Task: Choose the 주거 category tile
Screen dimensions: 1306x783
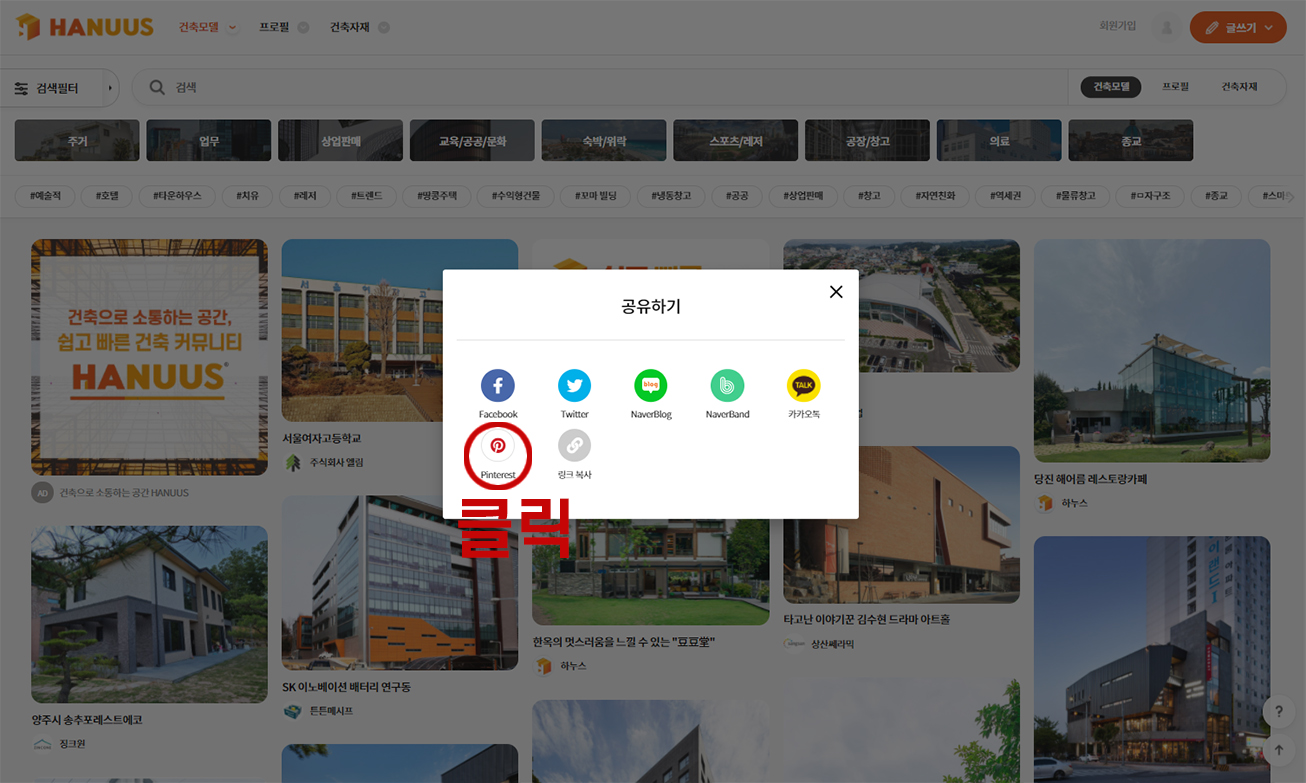Action: point(77,141)
